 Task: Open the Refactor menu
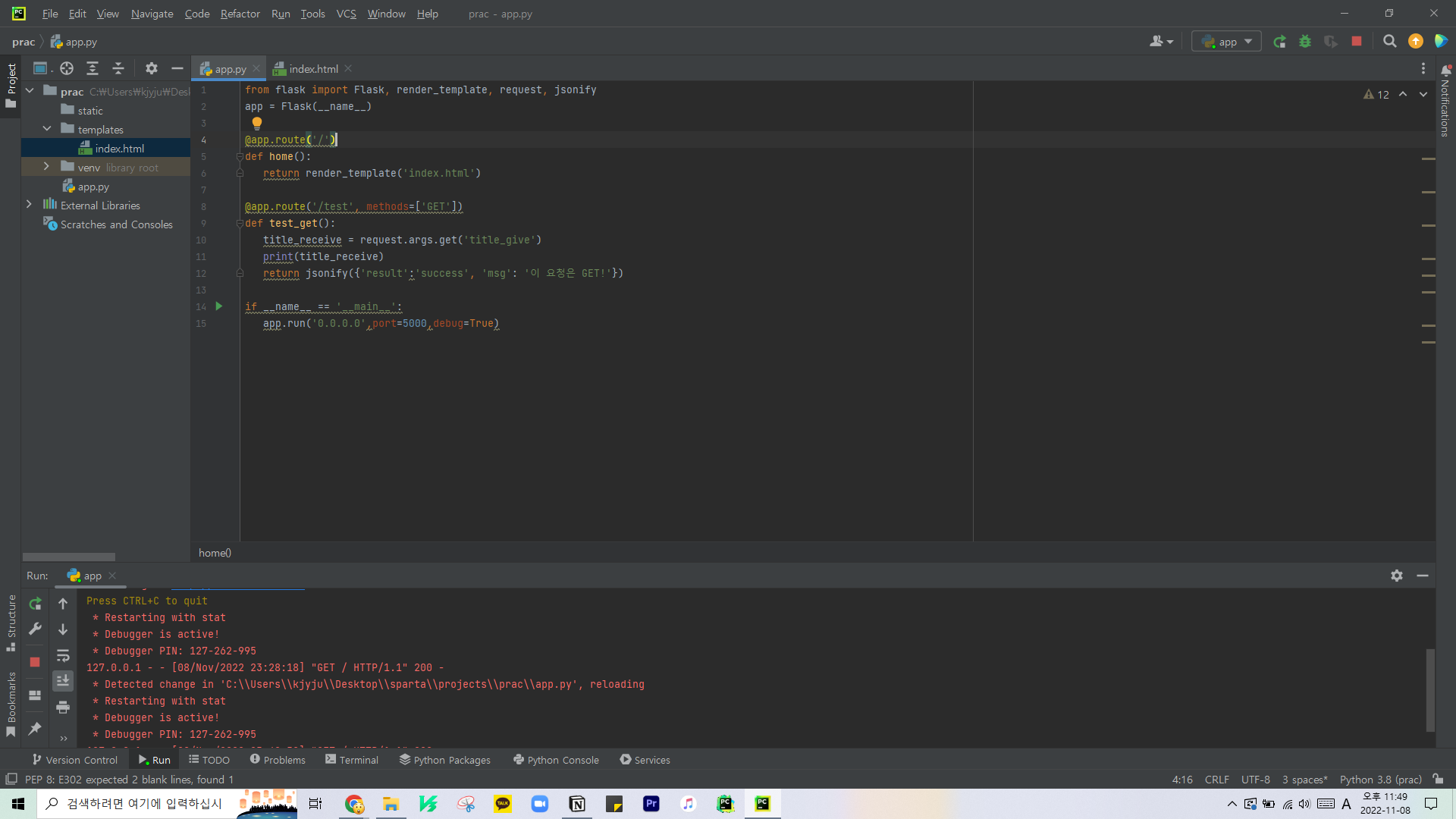(240, 14)
